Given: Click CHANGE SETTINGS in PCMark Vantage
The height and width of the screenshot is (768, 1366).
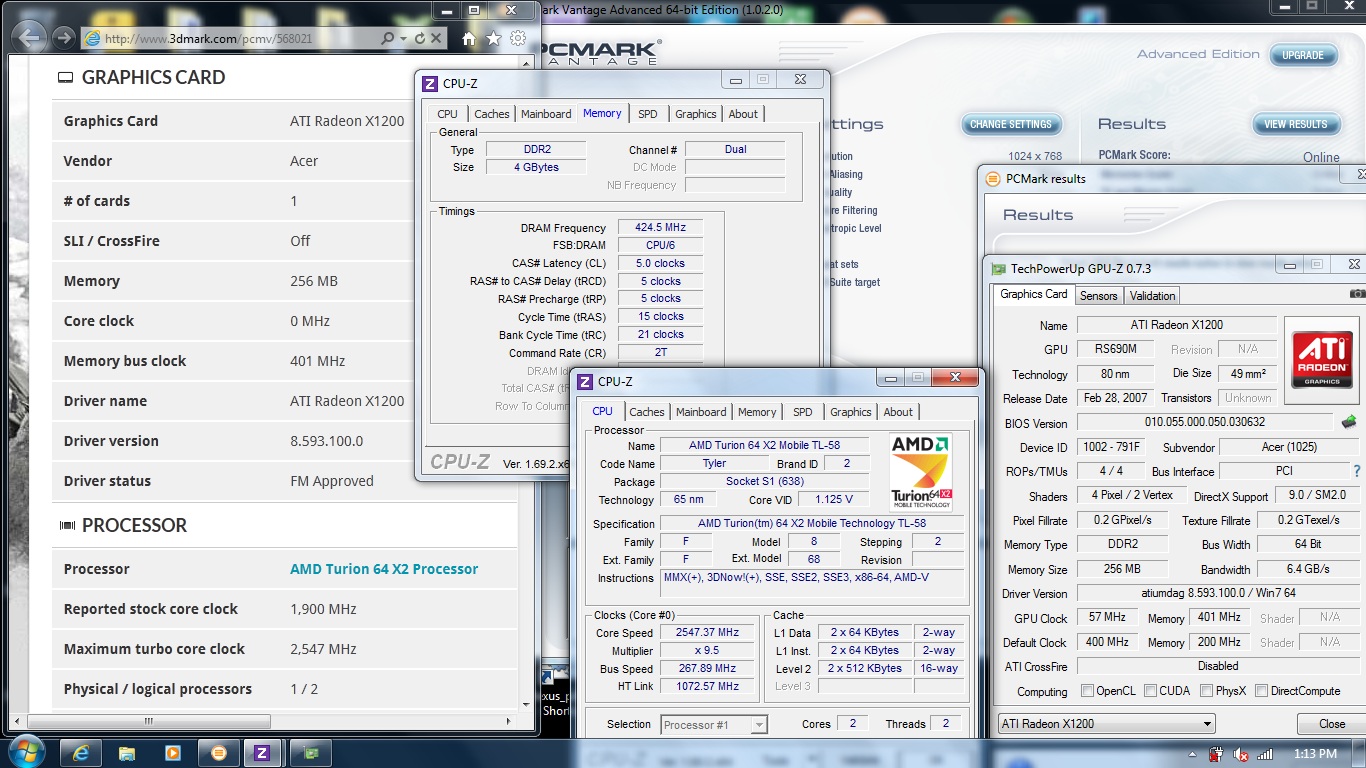Looking at the screenshot, I should click(1011, 124).
